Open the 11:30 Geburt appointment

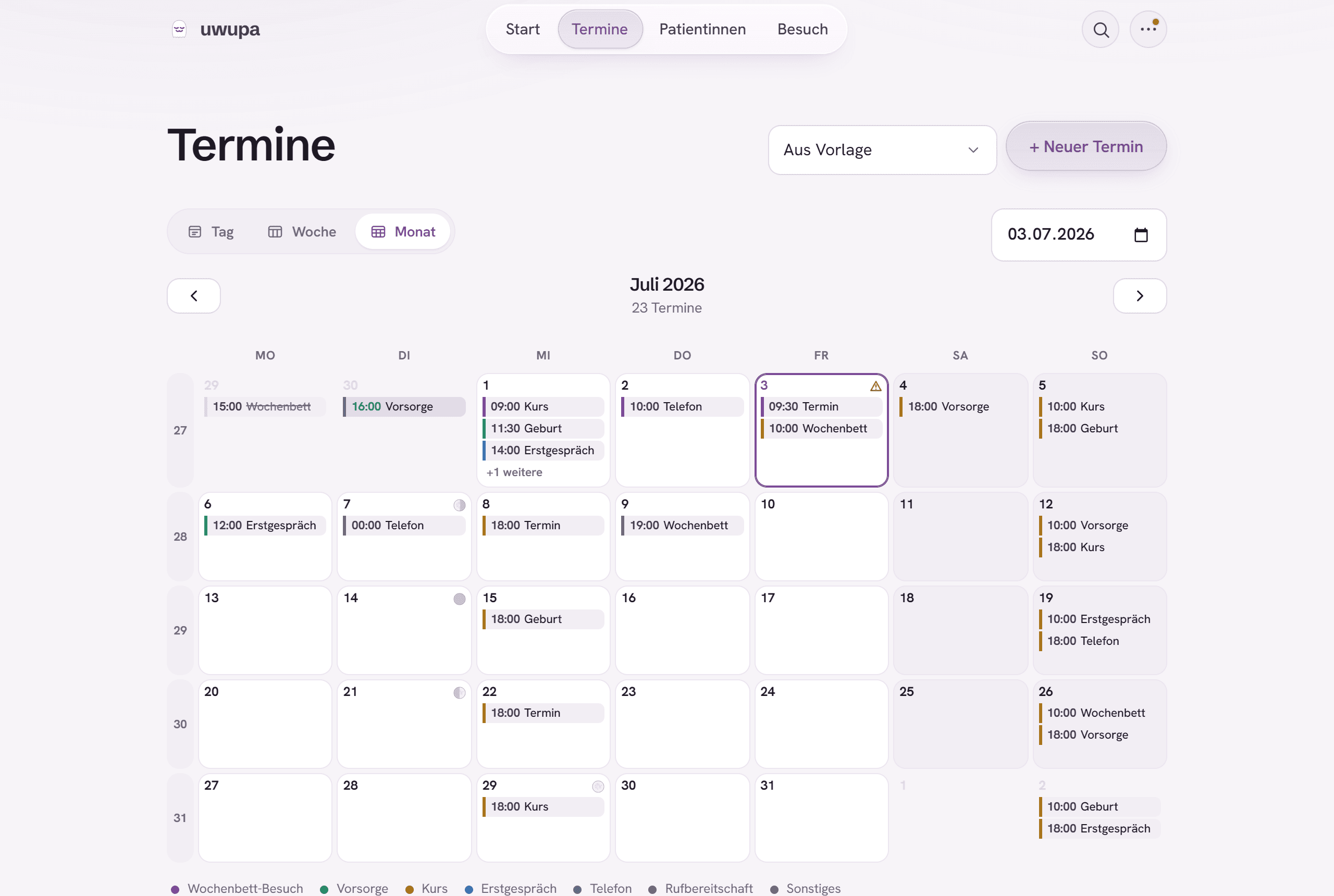tap(543, 429)
